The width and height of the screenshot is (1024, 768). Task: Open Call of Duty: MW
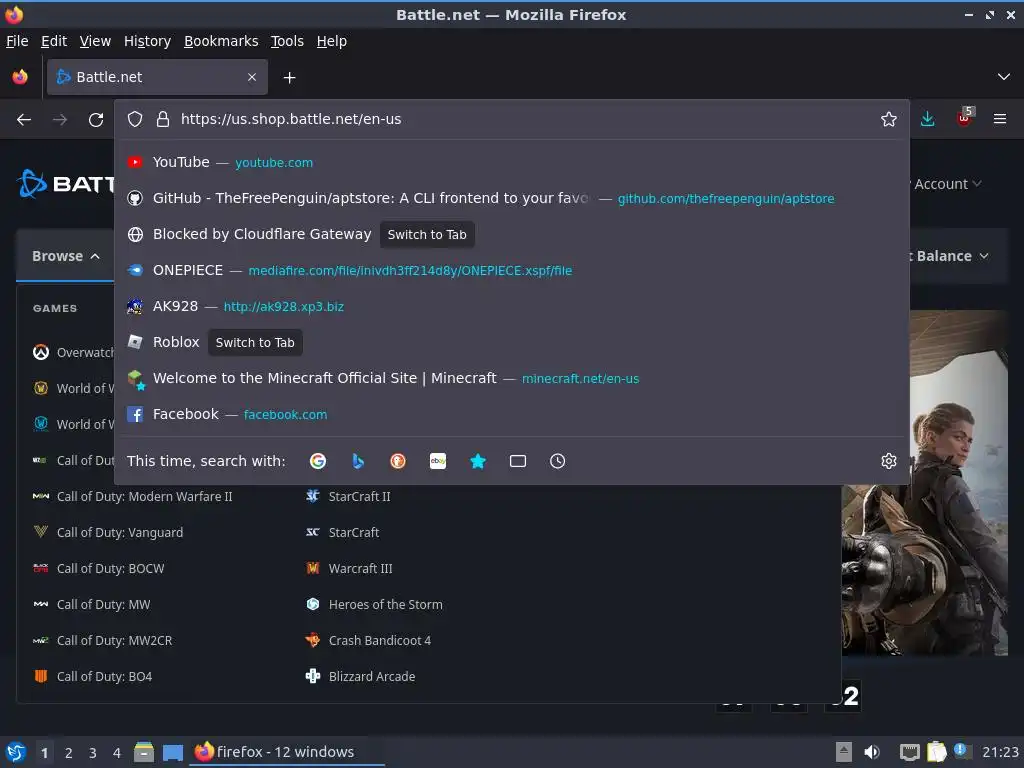[91, 604]
